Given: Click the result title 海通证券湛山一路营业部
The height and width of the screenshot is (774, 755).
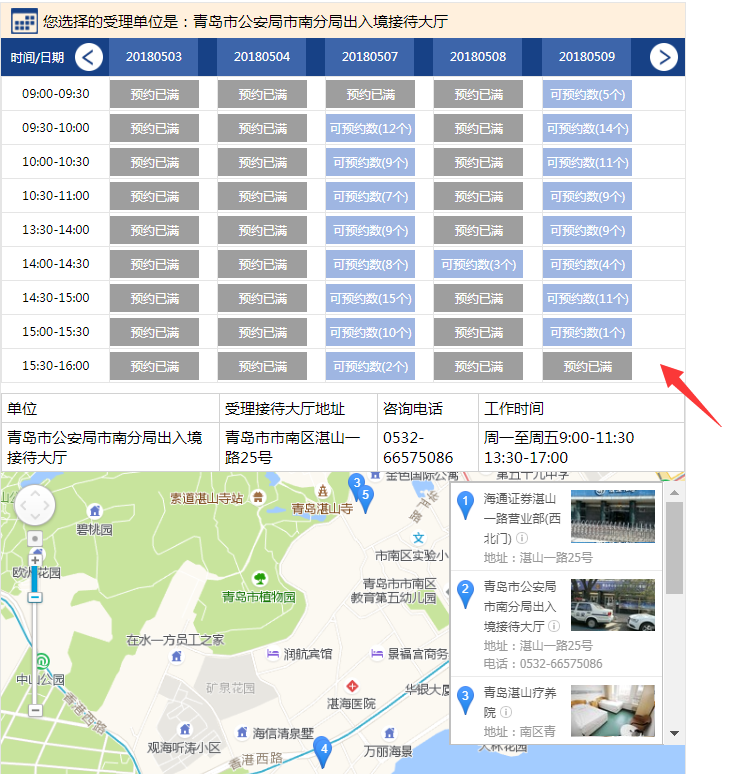Looking at the screenshot, I should click(522, 518).
